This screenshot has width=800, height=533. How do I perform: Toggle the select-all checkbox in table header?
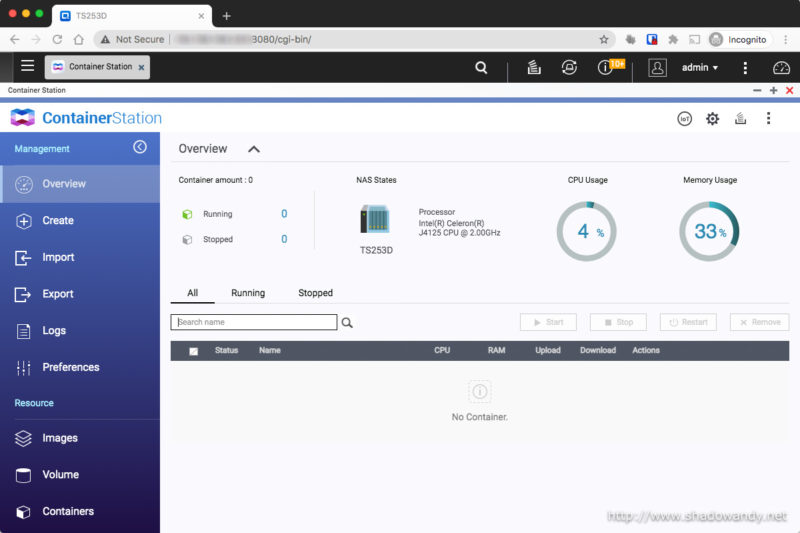point(193,351)
